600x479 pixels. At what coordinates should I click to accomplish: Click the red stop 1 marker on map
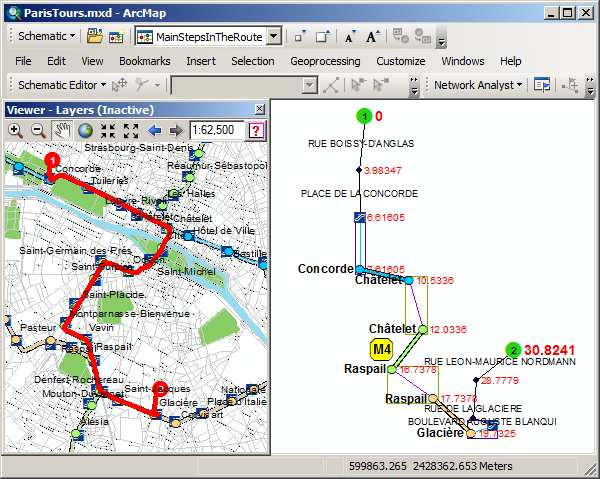coord(52,161)
